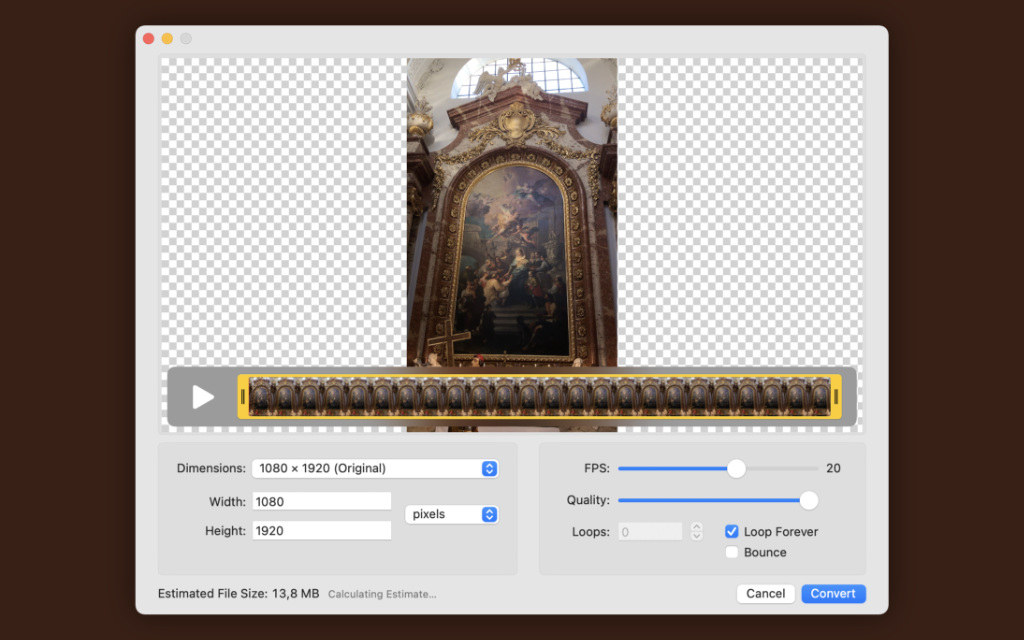Grab the left trim handle of the timeline
The height and width of the screenshot is (640, 1024).
tap(243, 397)
